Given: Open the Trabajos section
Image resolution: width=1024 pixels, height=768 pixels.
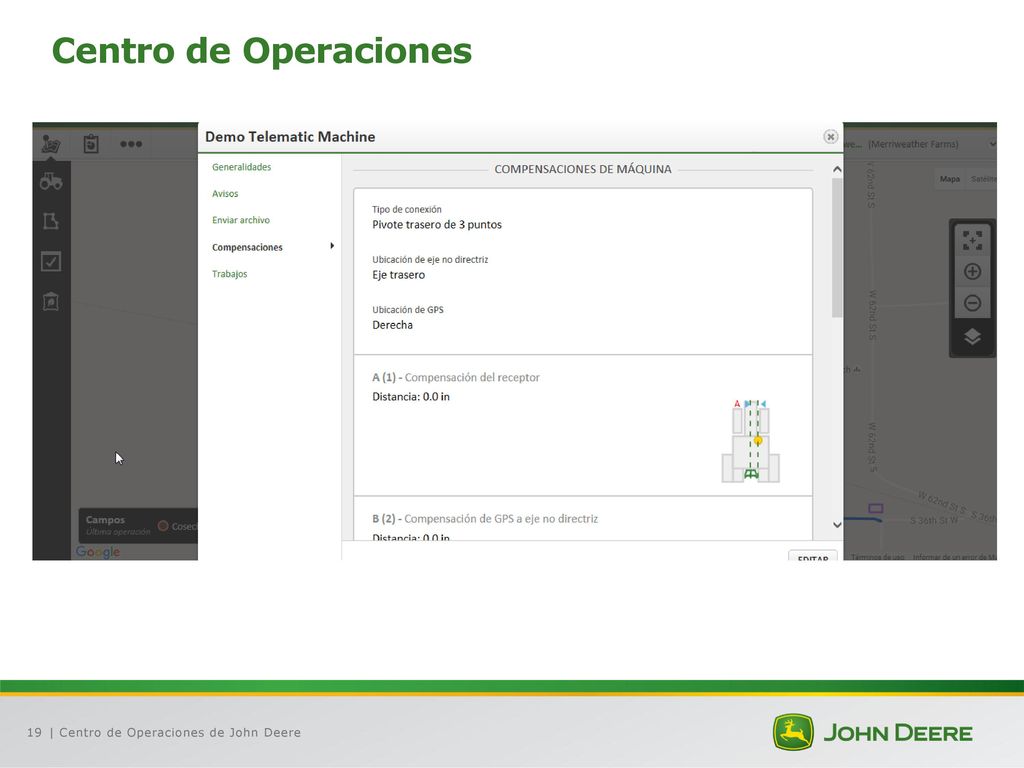Looking at the screenshot, I should tap(229, 274).
